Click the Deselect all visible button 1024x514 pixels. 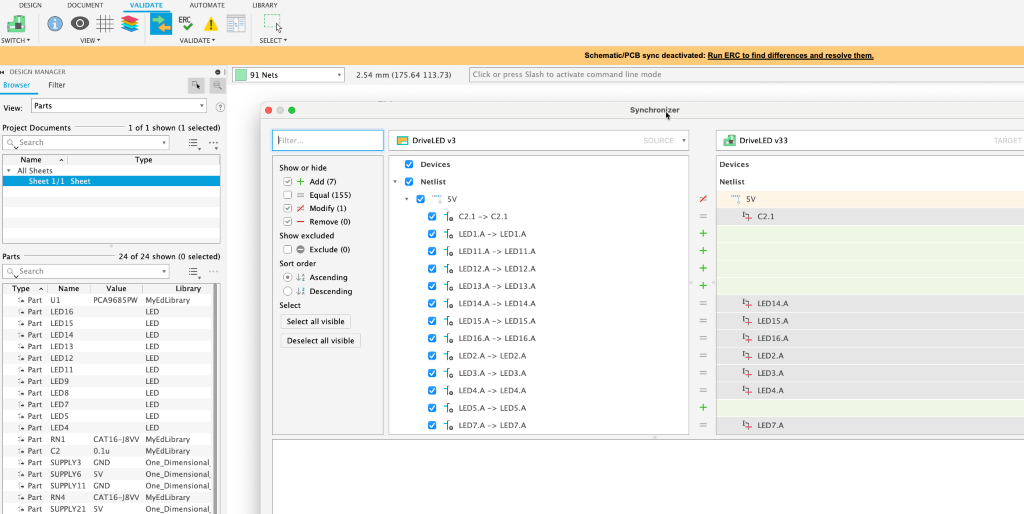point(320,341)
